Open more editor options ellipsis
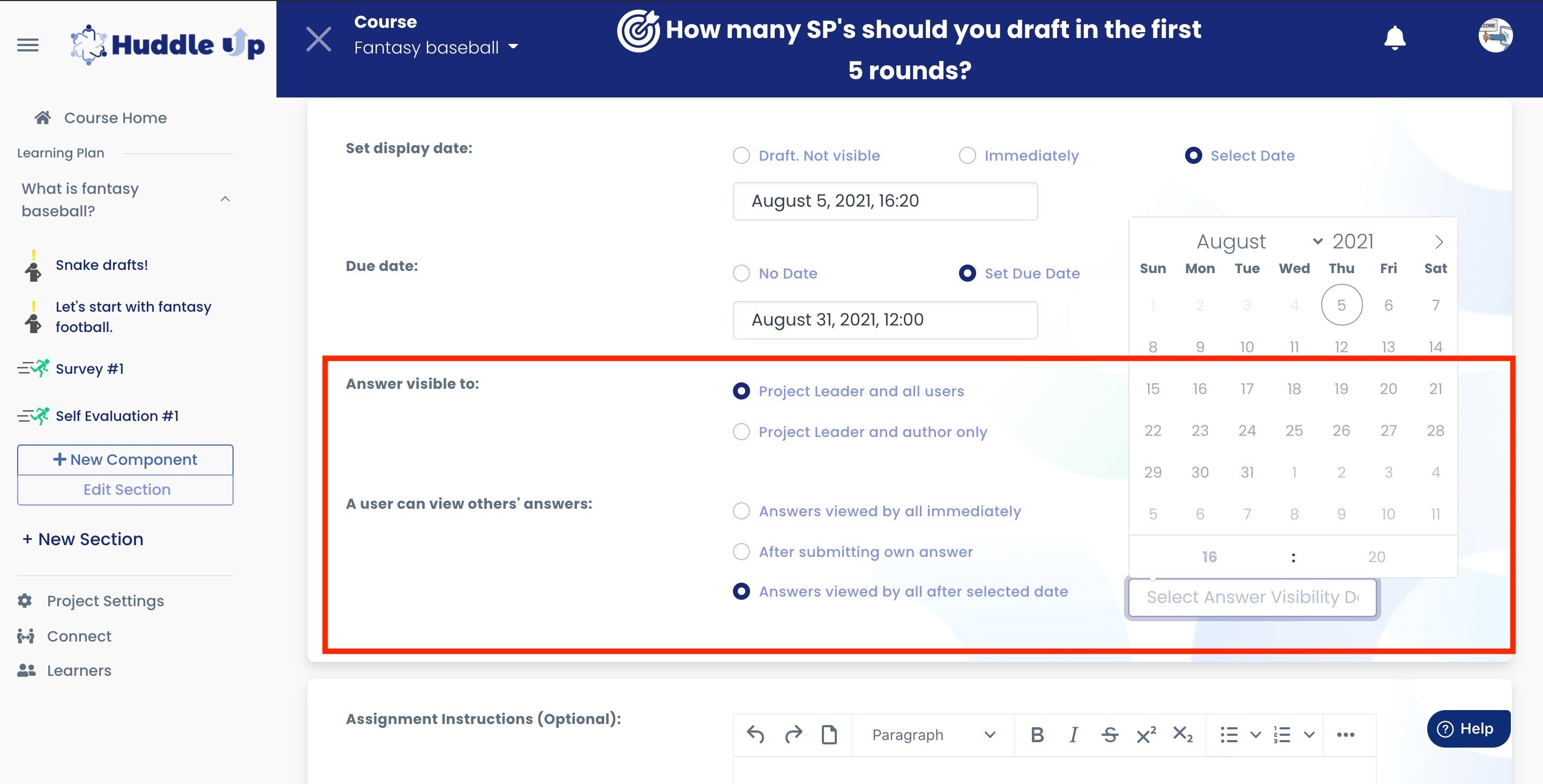This screenshot has width=1543, height=784. [x=1345, y=734]
